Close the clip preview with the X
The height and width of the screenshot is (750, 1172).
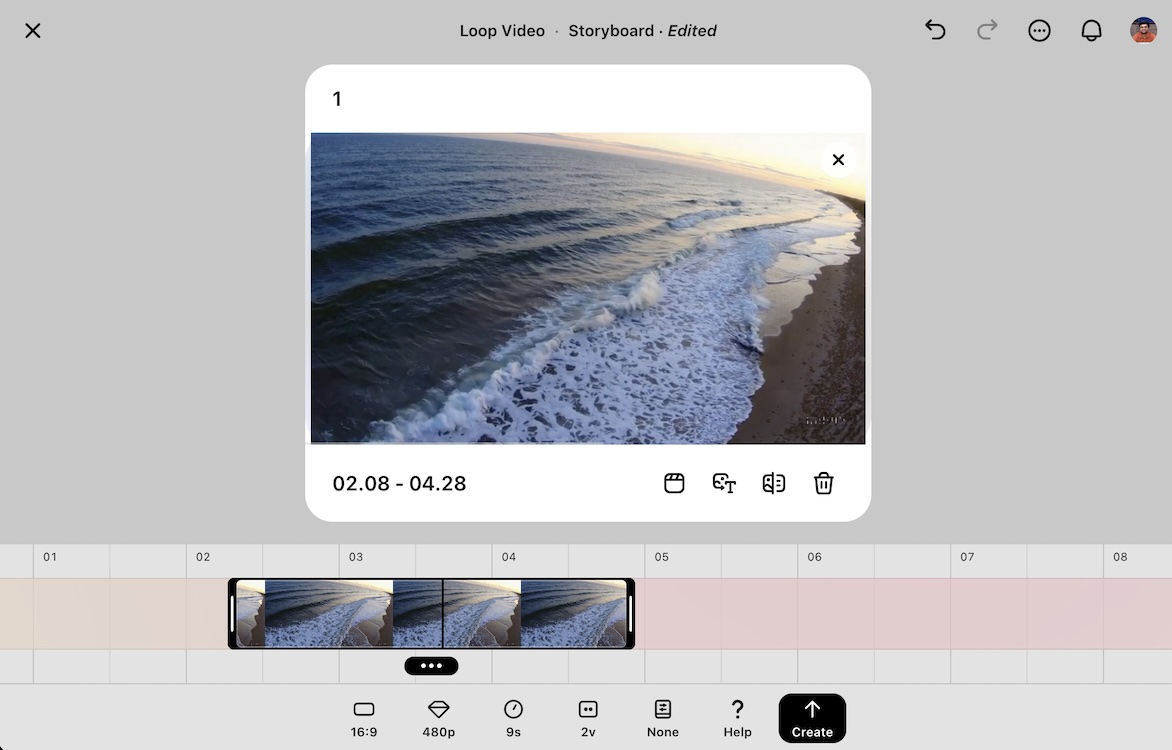click(838, 159)
